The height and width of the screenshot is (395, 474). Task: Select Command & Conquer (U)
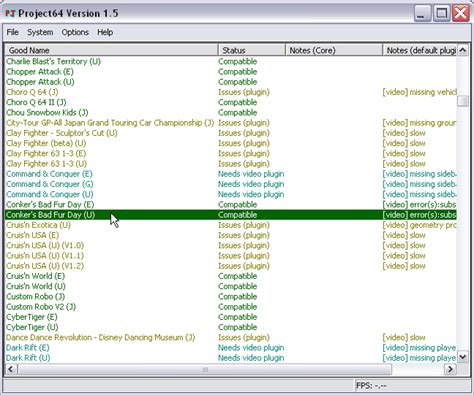50,194
